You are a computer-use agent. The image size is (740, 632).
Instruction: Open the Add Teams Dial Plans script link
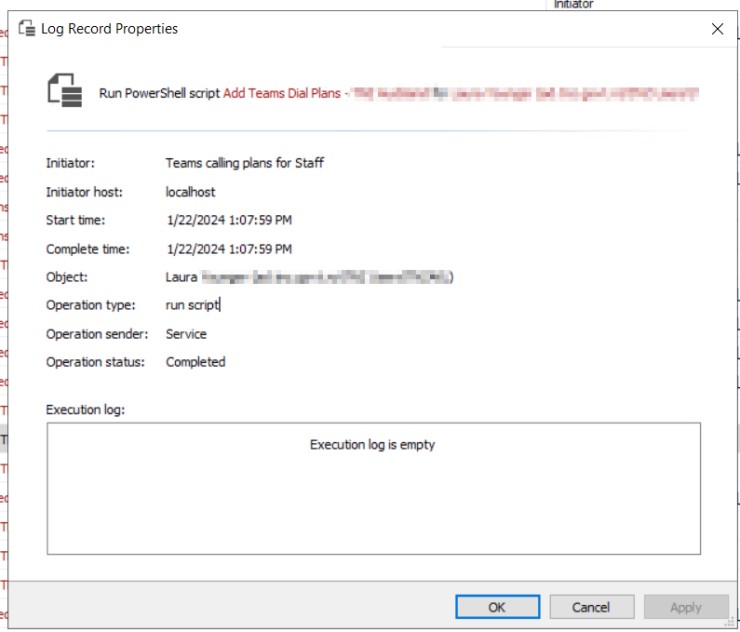(x=282, y=93)
